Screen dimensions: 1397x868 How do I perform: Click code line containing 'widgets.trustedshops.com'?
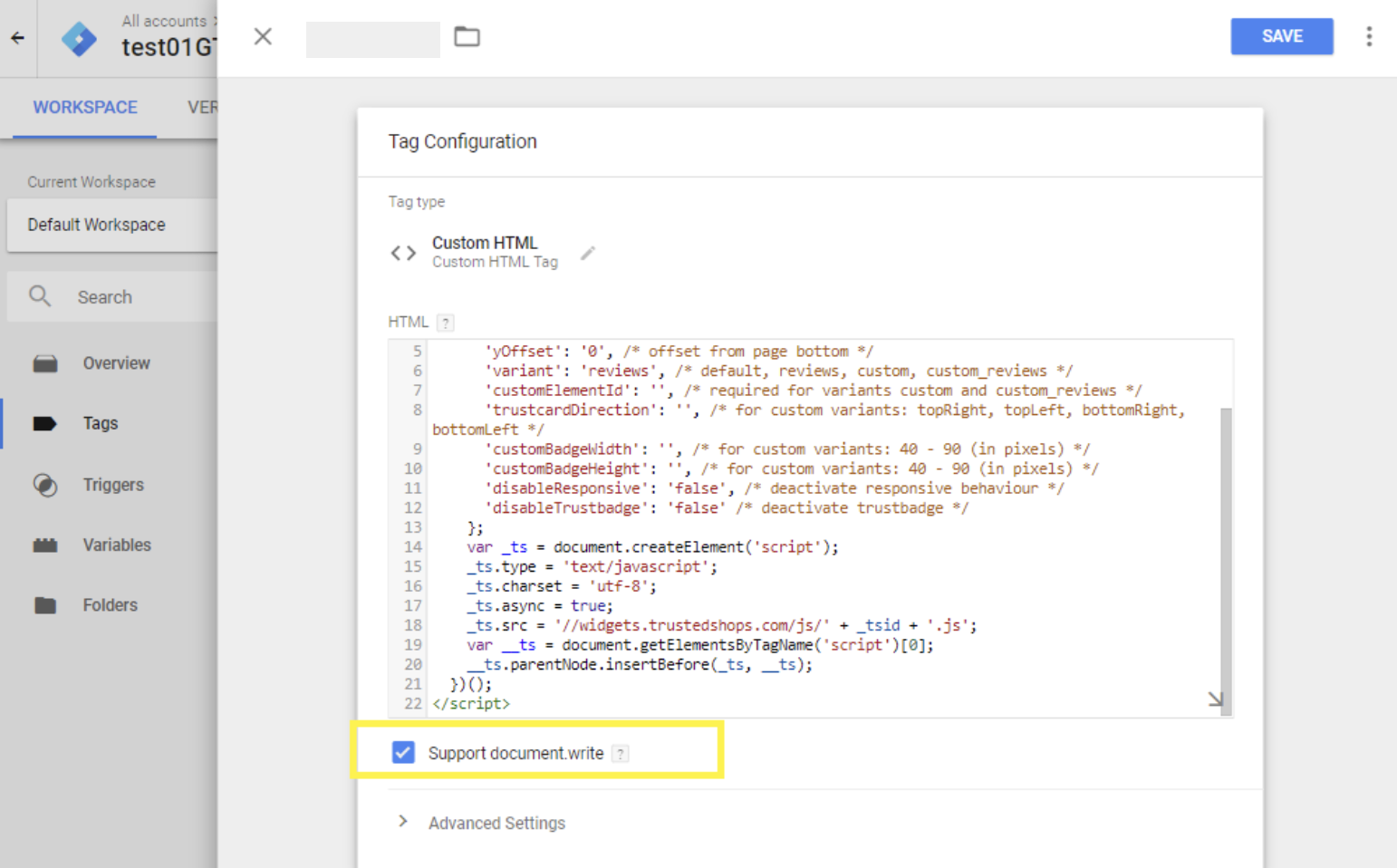(x=721, y=625)
